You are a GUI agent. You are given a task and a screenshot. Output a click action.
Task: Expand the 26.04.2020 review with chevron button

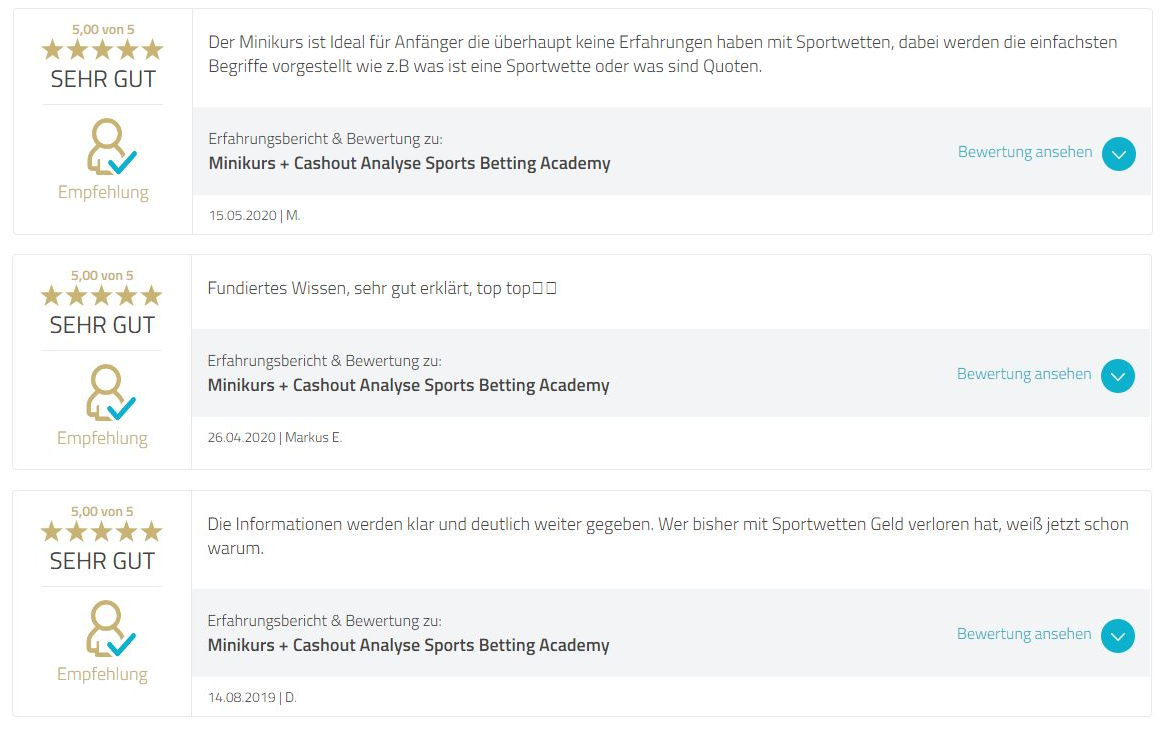point(1118,376)
